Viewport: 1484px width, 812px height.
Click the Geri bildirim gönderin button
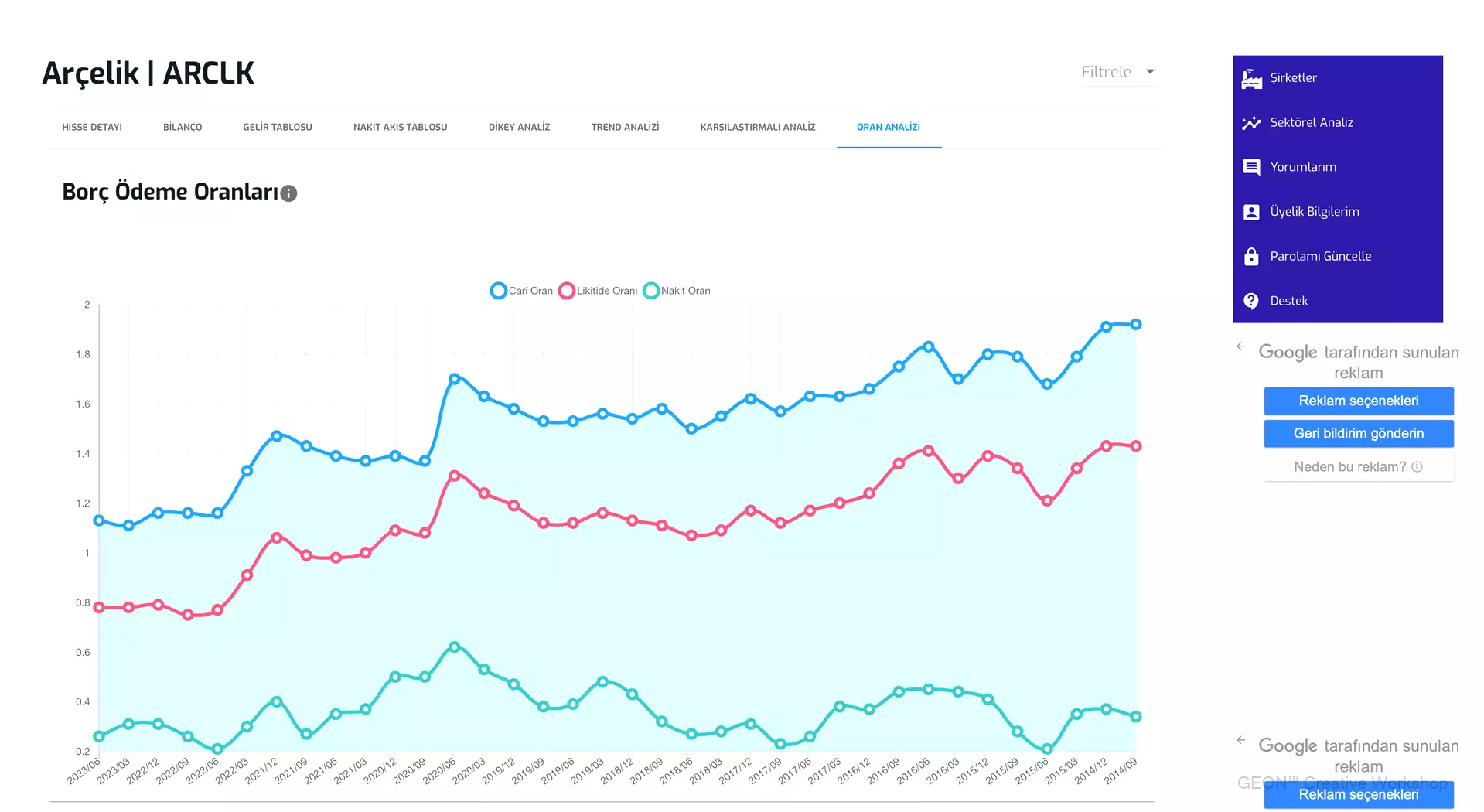(1358, 433)
